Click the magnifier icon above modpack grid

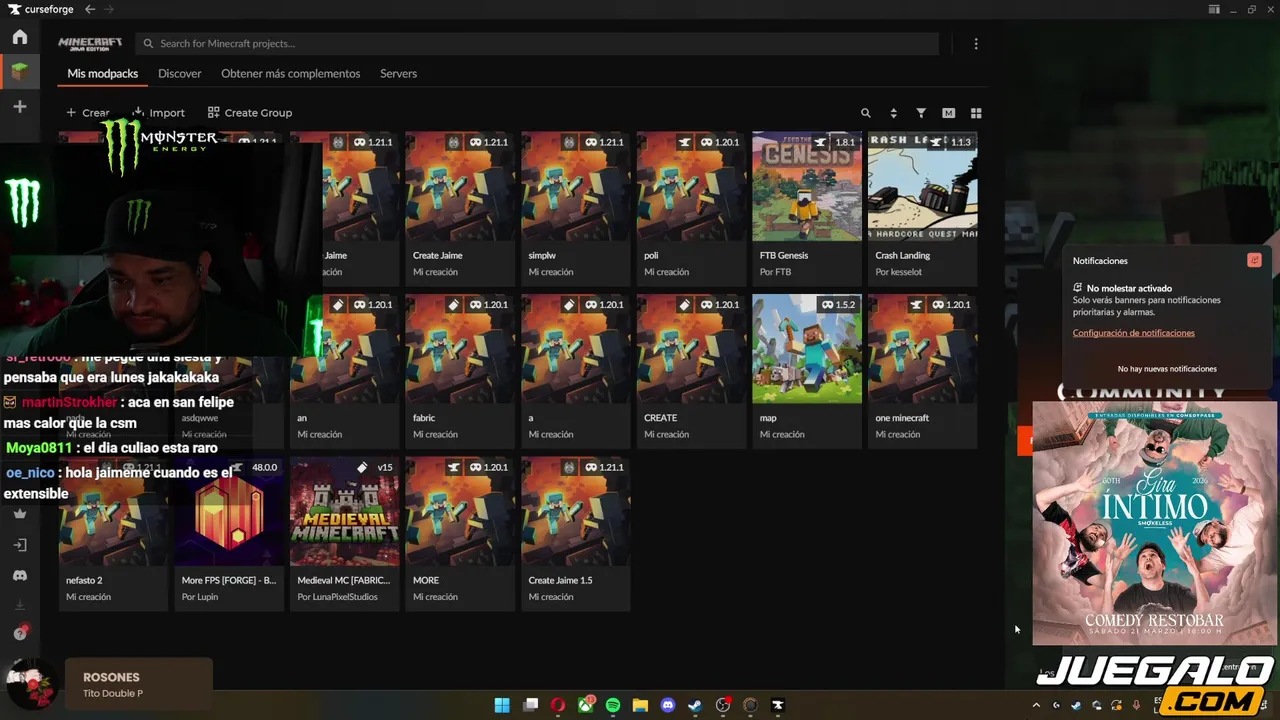866,113
